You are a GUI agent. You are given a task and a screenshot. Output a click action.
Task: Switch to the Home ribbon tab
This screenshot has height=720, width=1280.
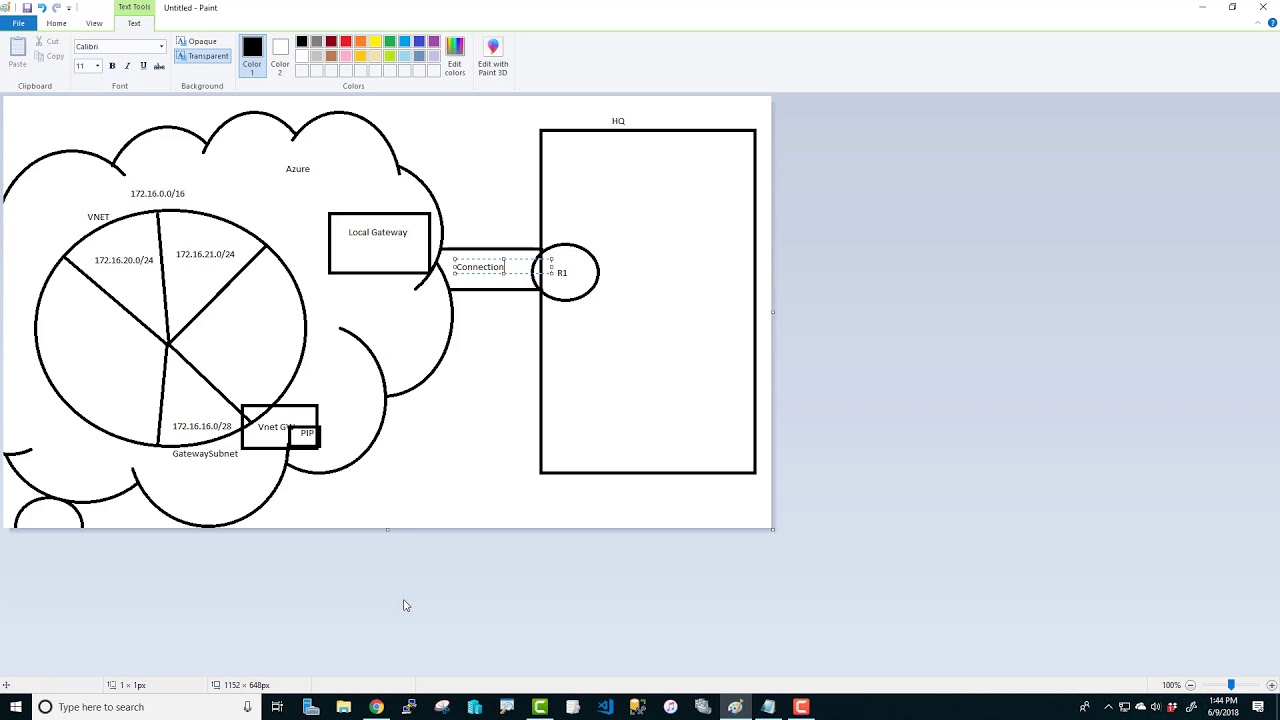point(56,23)
